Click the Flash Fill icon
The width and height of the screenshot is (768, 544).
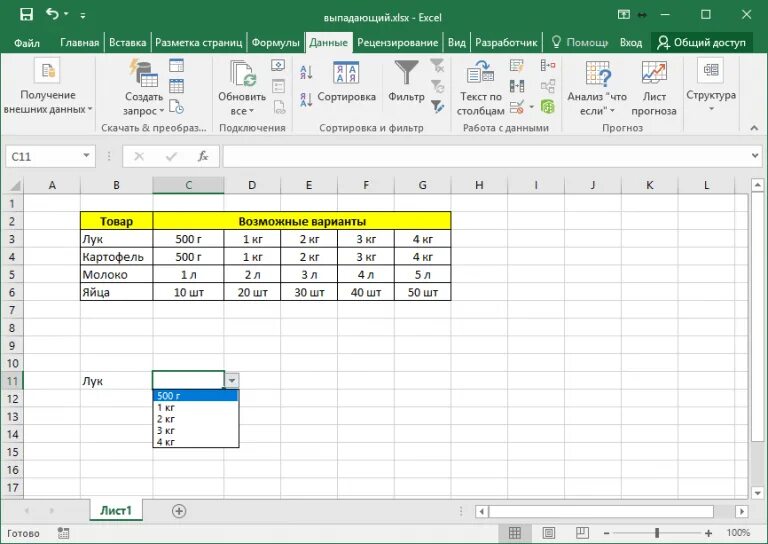point(517,65)
